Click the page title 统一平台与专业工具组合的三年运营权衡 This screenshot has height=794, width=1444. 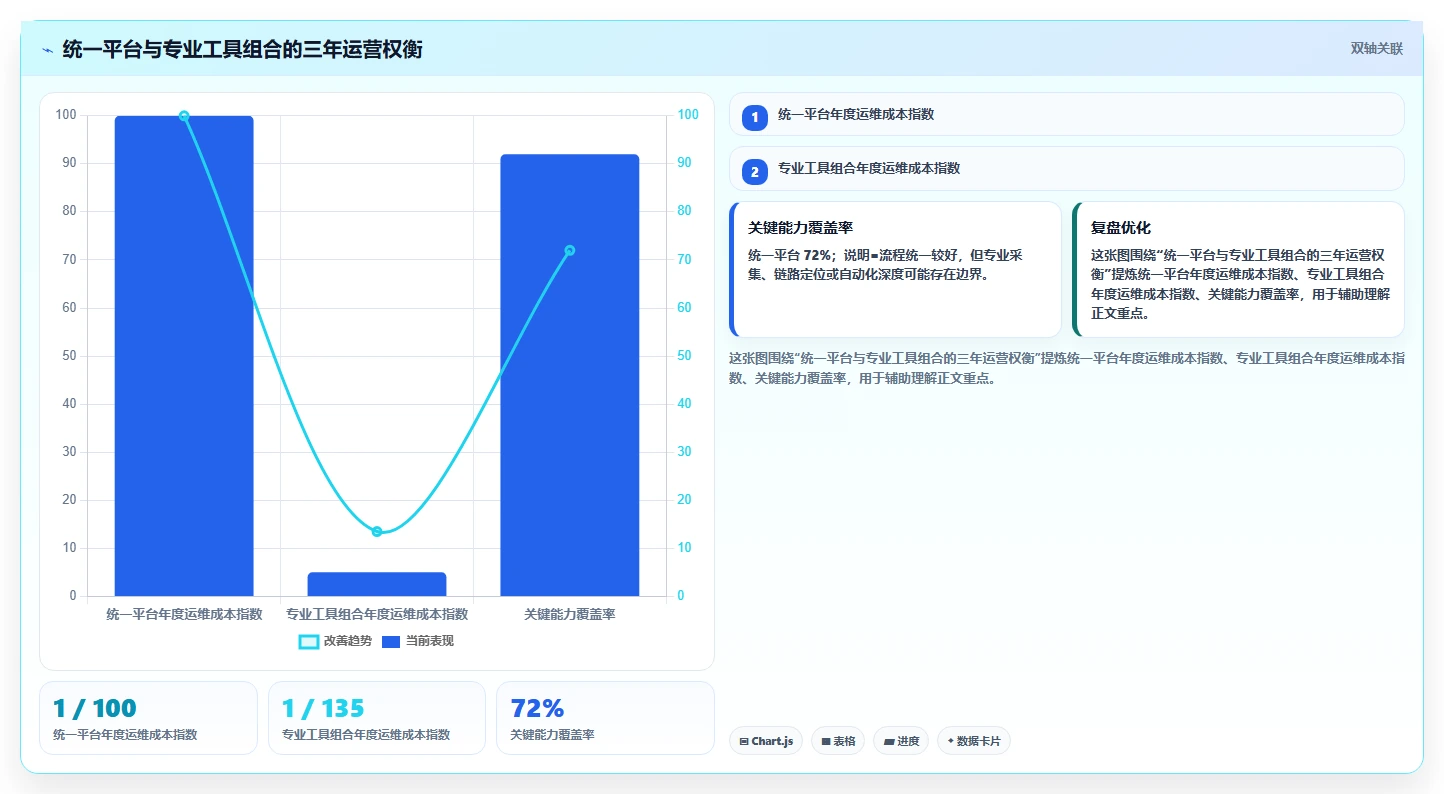242,49
